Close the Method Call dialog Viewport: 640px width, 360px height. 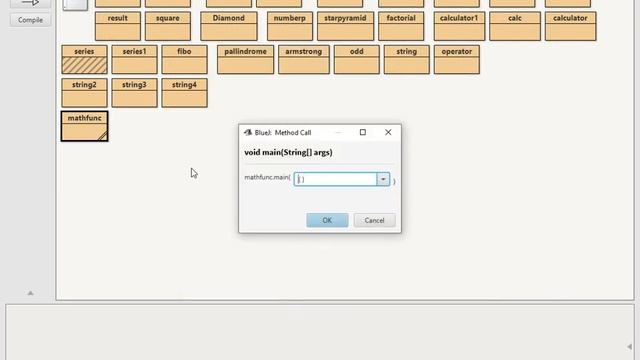coord(388,132)
